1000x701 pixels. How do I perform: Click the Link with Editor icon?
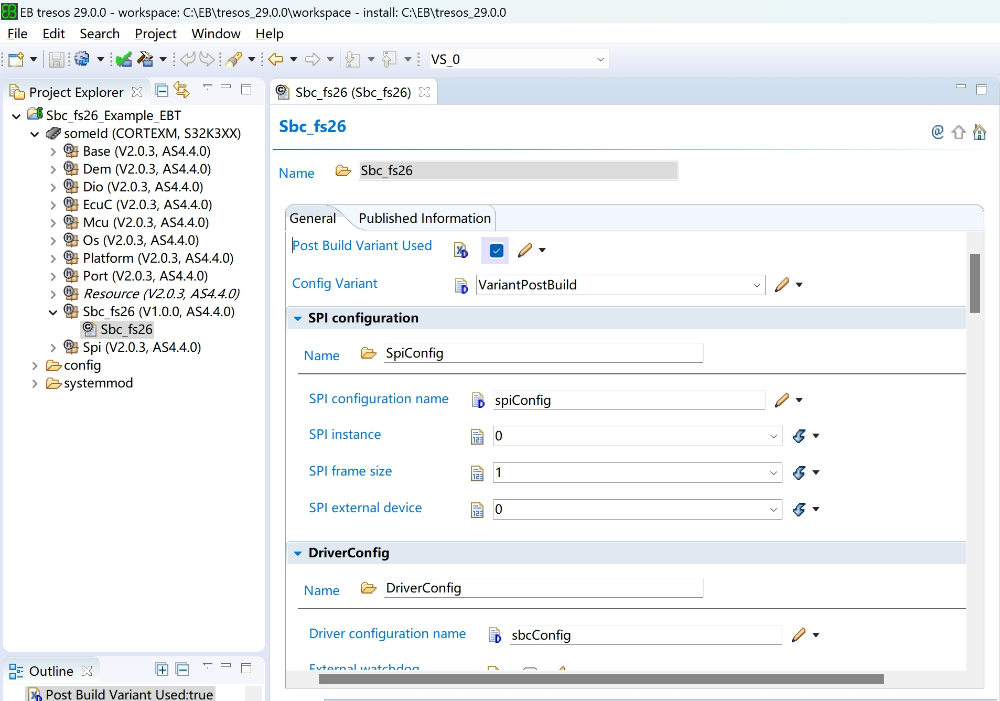click(x=181, y=90)
